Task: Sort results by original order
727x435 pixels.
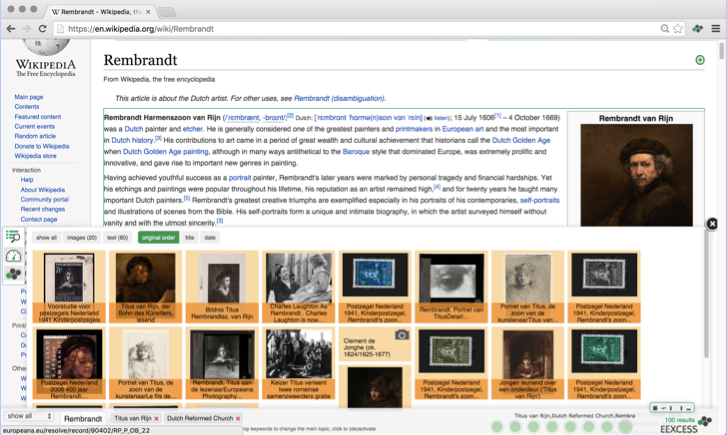Action: coord(159,237)
